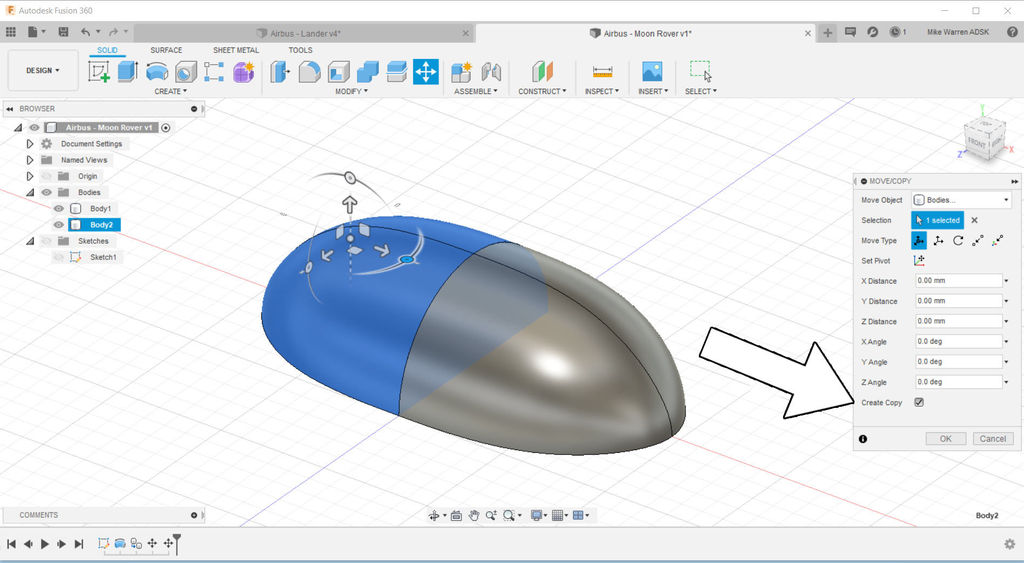The width and height of the screenshot is (1024, 563).
Task: Switch to the Surface tab
Action: (166, 50)
